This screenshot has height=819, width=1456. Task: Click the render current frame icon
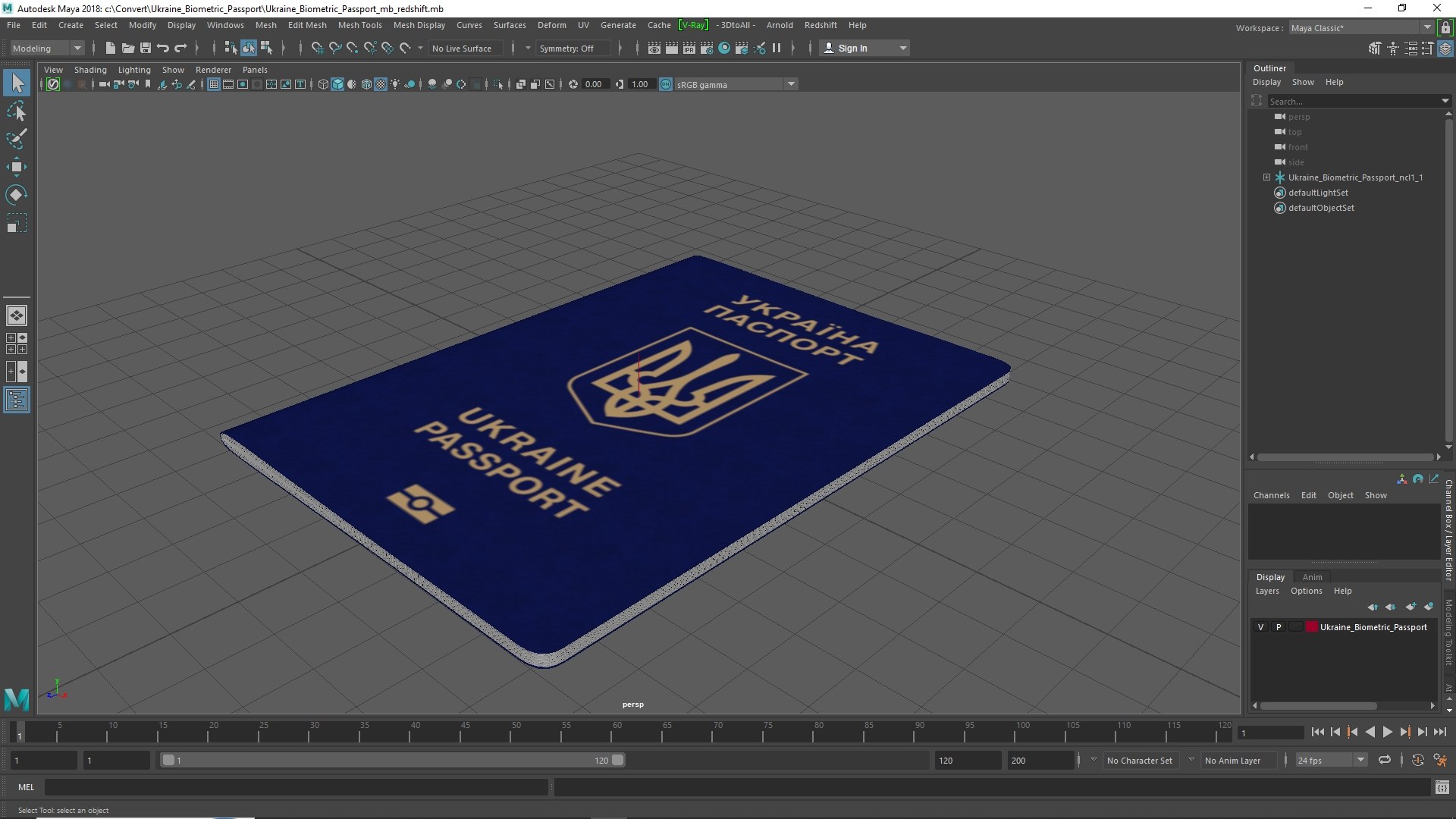coord(672,48)
